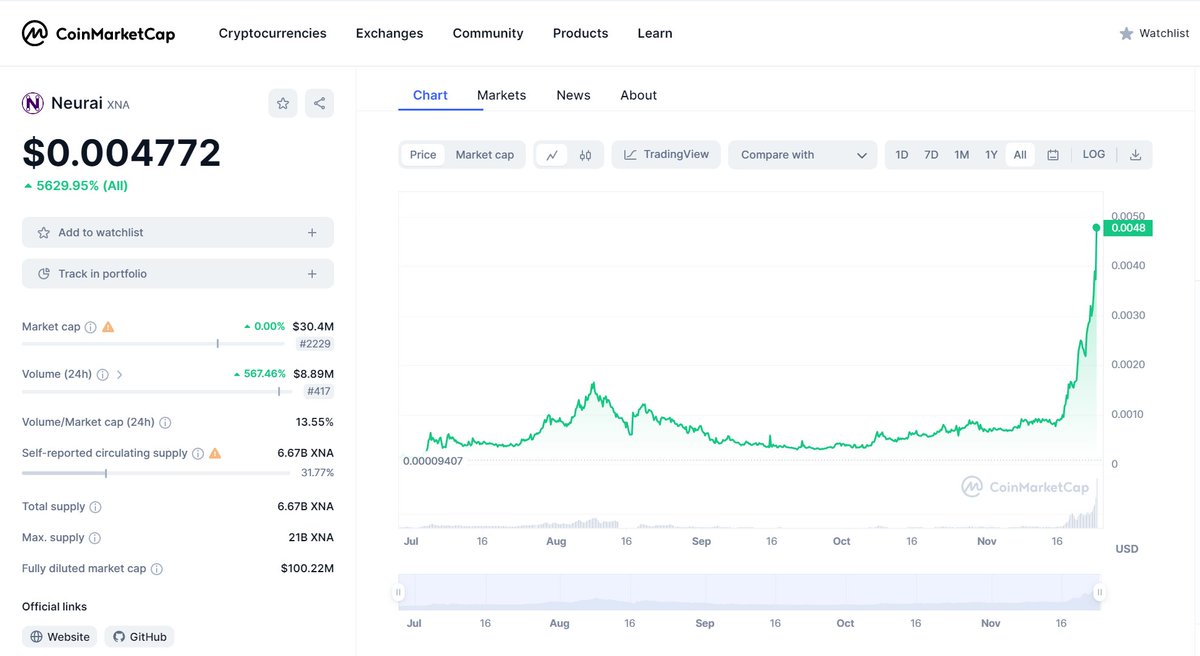
Task: Click the plus icon on Add to watchlist
Action: [x=312, y=232]
